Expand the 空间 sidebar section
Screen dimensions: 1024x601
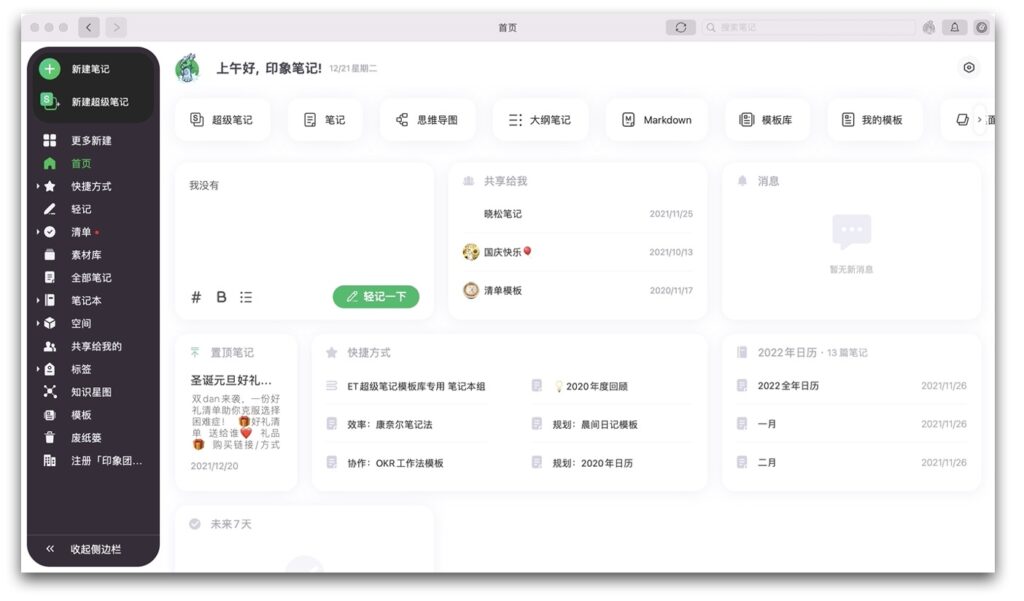pos(39,323)
